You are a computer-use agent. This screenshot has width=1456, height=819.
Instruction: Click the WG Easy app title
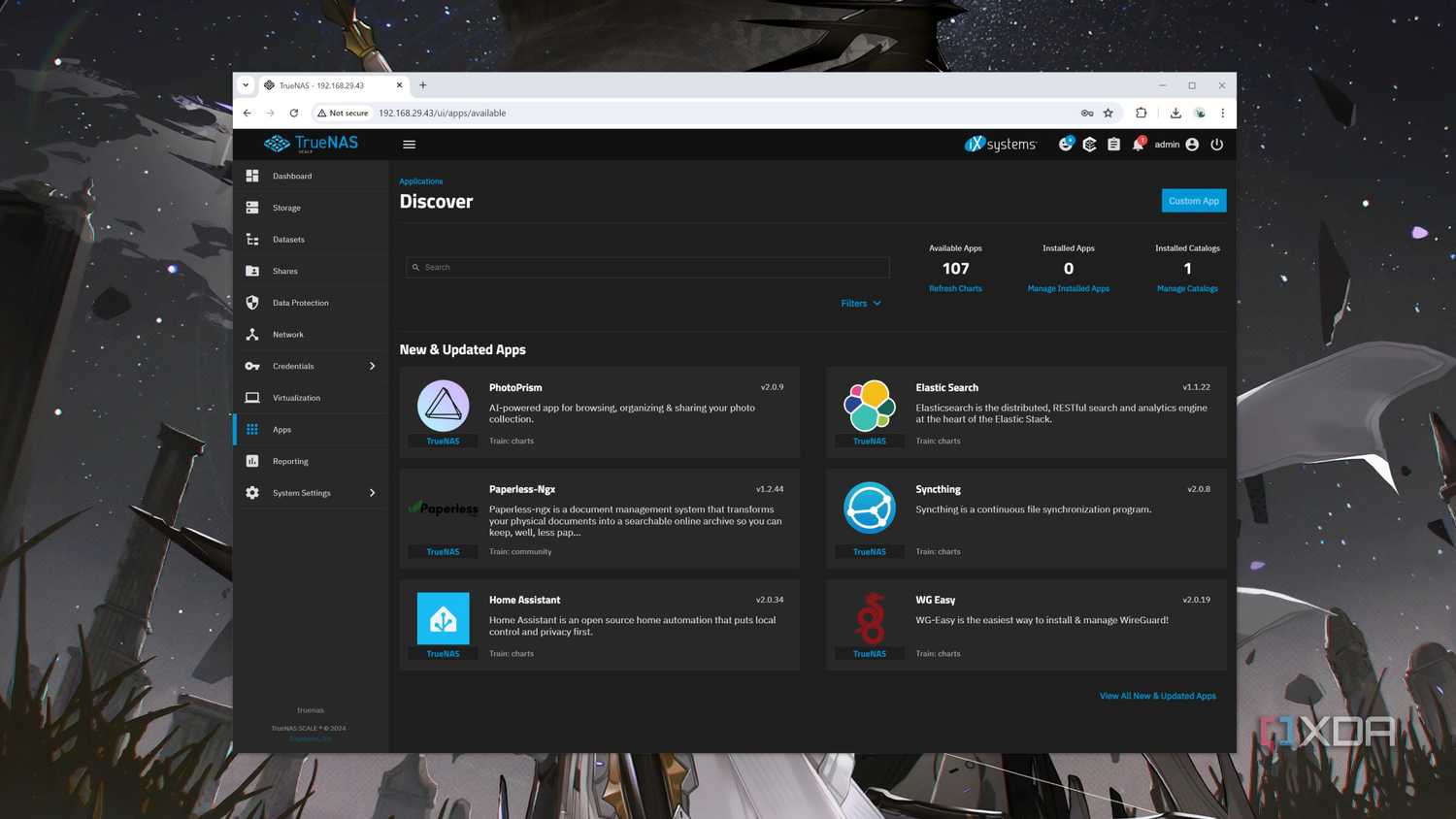coord(936,600)
